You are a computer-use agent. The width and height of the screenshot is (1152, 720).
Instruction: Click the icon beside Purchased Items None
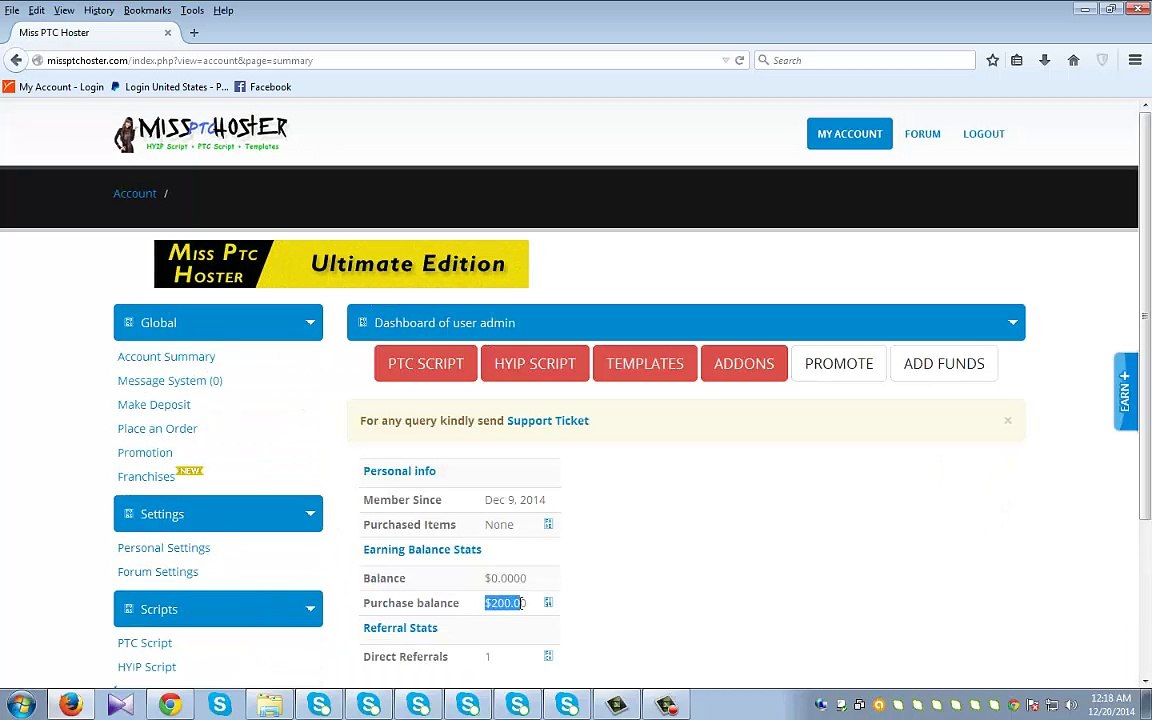(548, 524)
